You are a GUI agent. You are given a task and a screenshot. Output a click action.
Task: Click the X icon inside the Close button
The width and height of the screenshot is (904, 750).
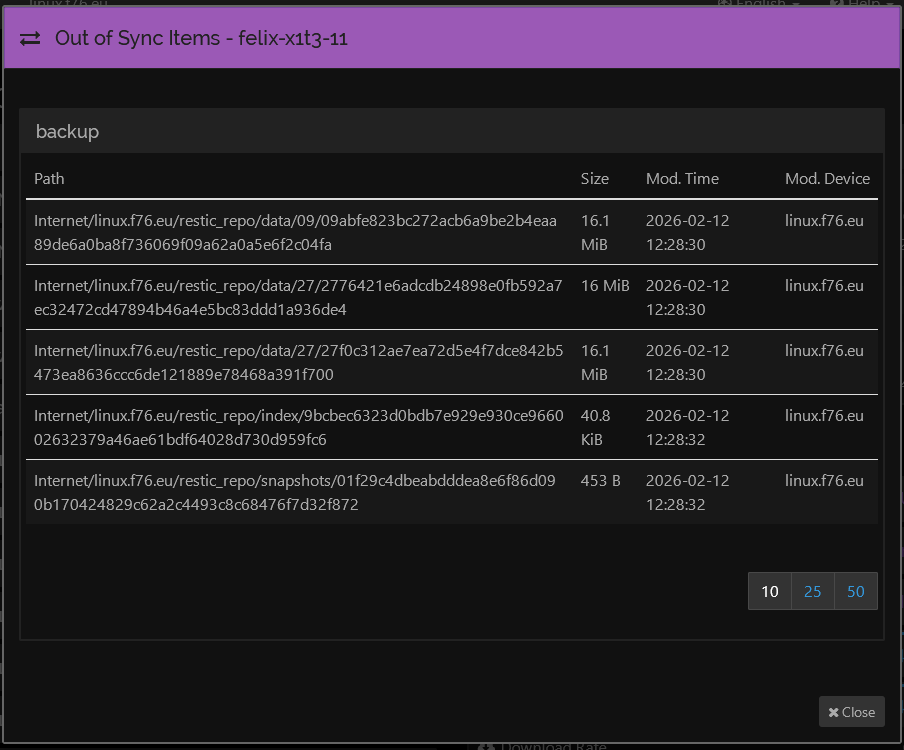point(836,712)
